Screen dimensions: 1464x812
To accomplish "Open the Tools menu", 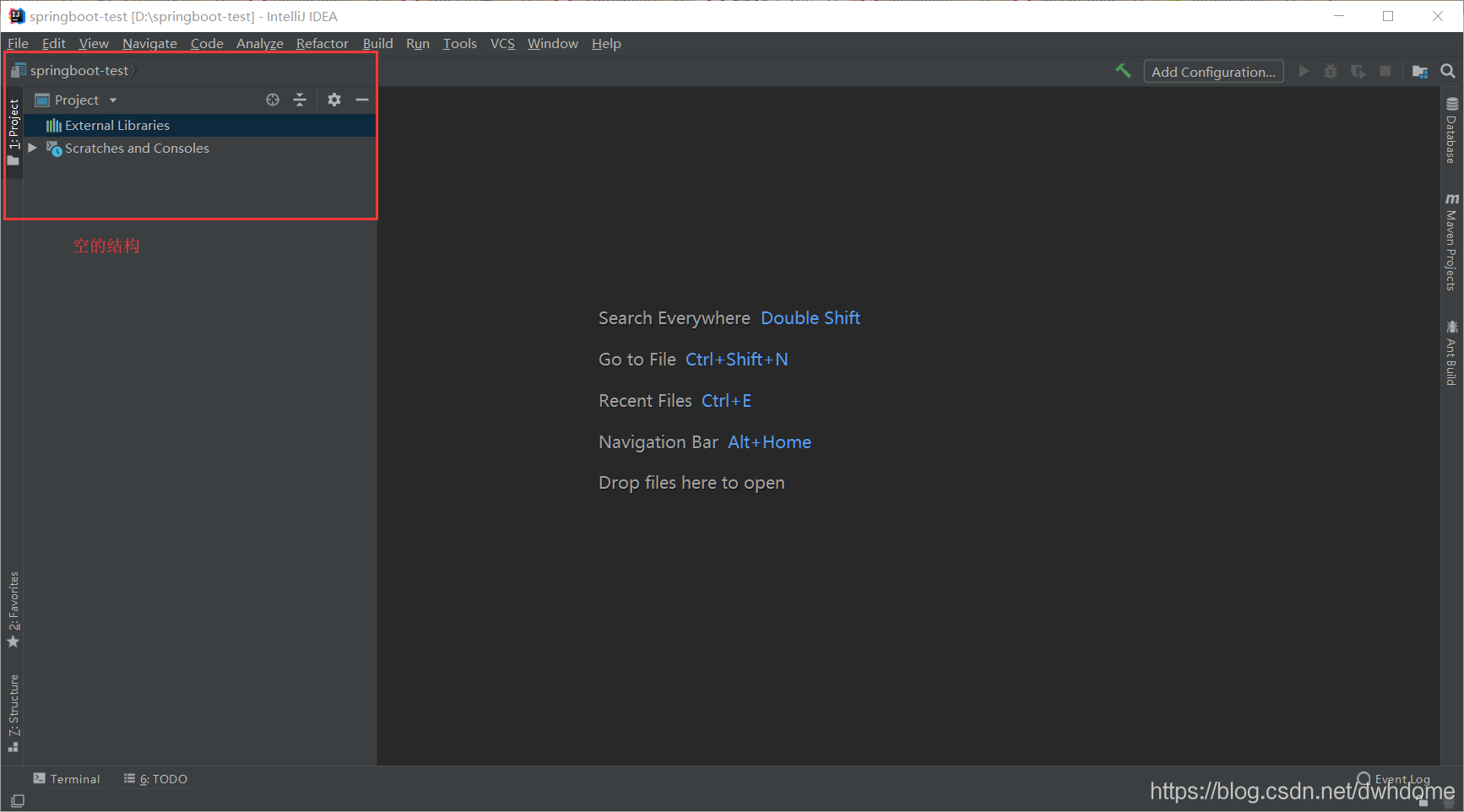I will (x=460, y=44).
